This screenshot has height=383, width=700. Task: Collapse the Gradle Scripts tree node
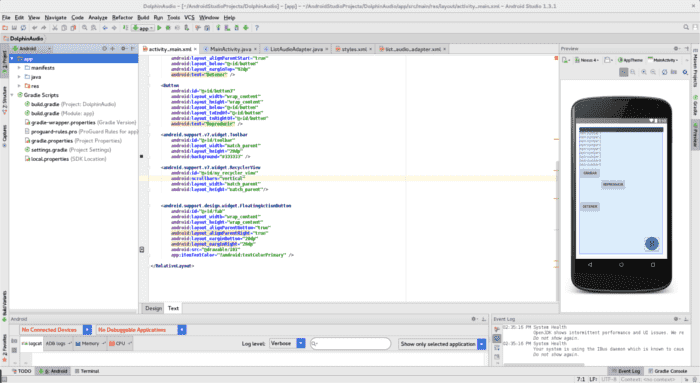[12, 95]
